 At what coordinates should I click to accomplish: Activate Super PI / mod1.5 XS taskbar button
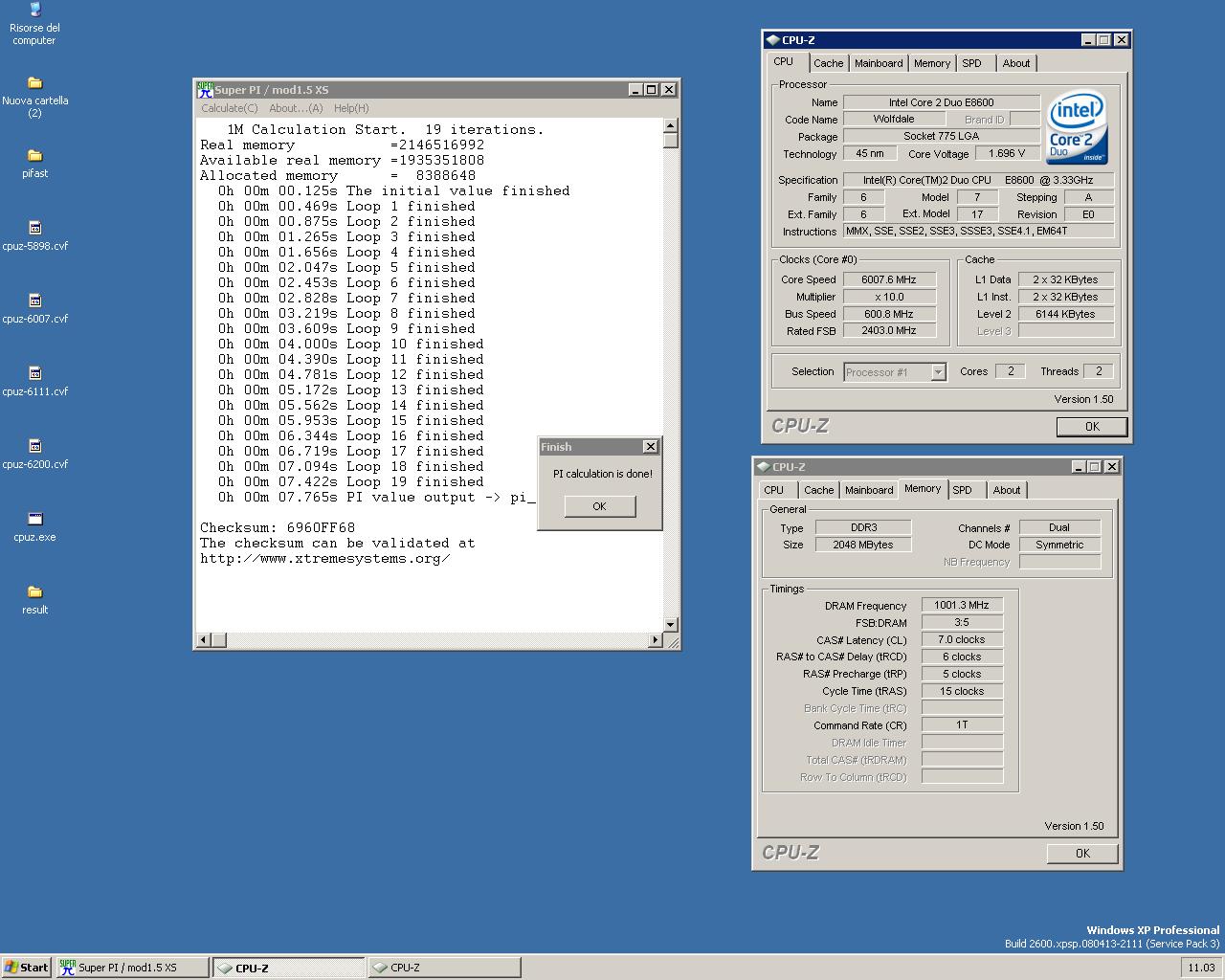(x=132, y=968)
